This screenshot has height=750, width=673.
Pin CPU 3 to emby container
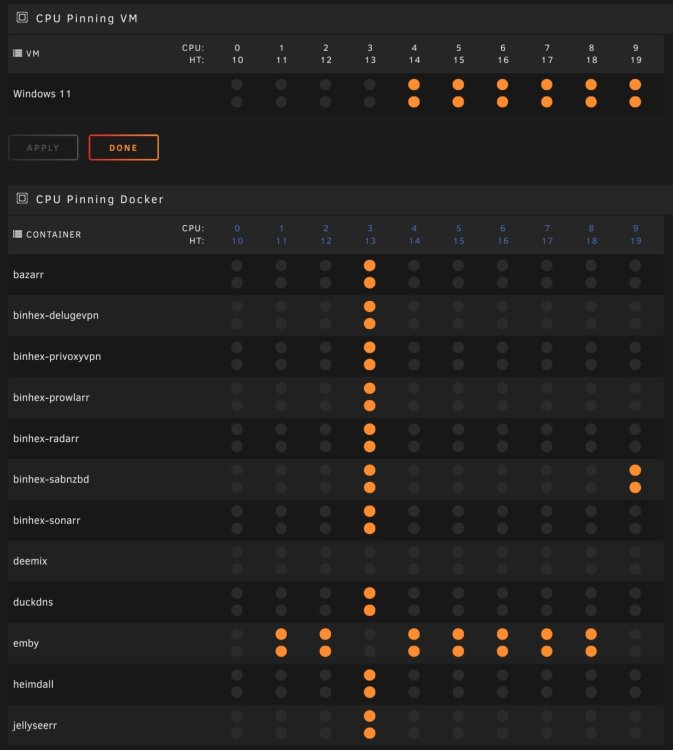pyautogui.click(x=369, y=634)
